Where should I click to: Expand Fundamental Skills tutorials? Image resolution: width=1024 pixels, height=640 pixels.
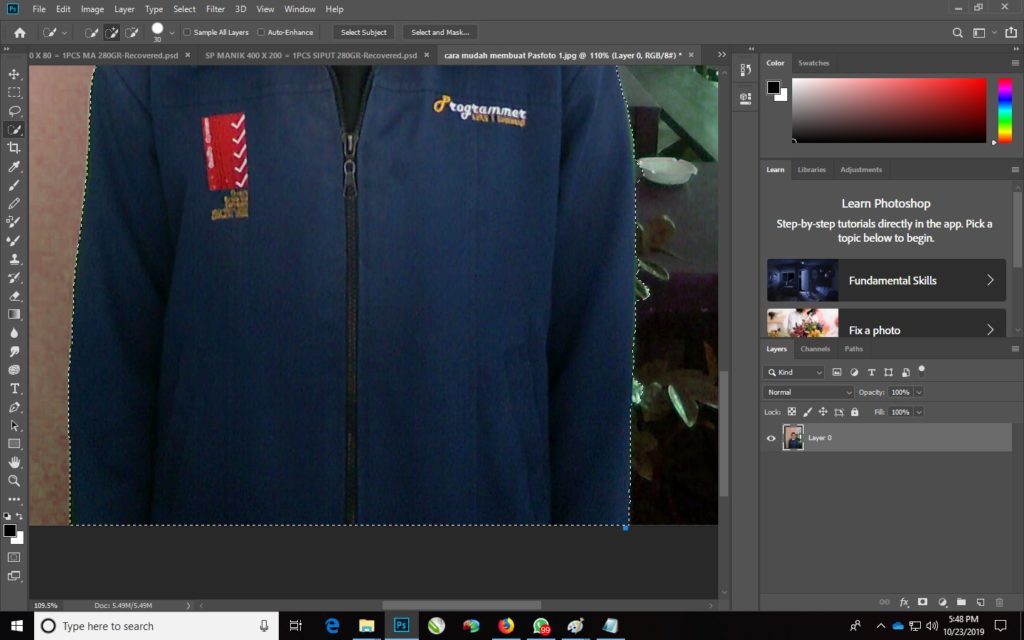pyautogui.click(x=886, y=280)
